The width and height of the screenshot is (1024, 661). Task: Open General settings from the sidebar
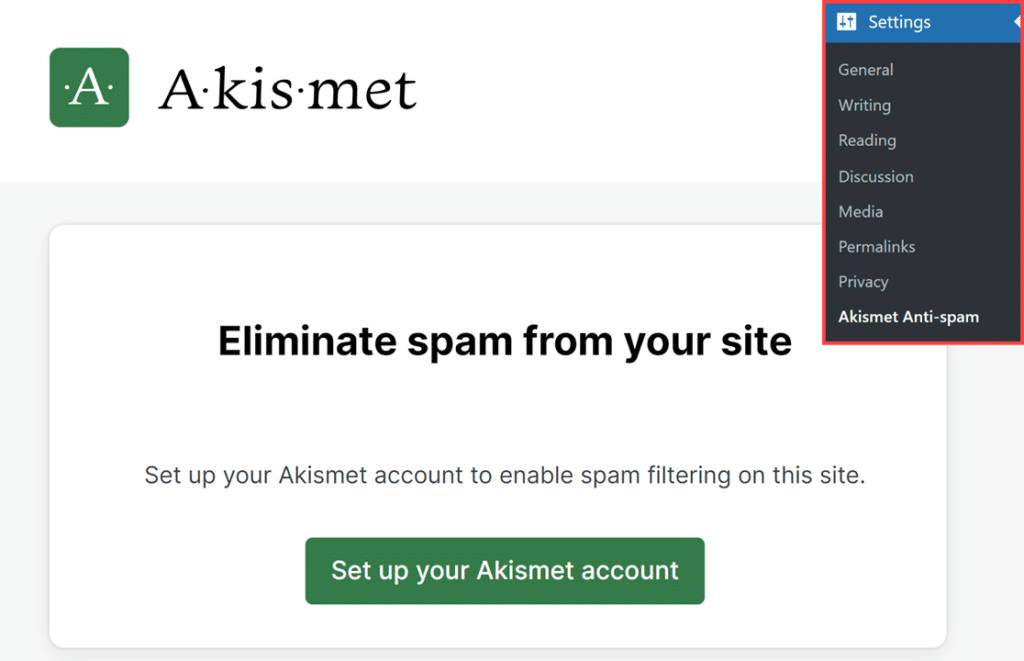pyautogui.click(x=865, y=69)
